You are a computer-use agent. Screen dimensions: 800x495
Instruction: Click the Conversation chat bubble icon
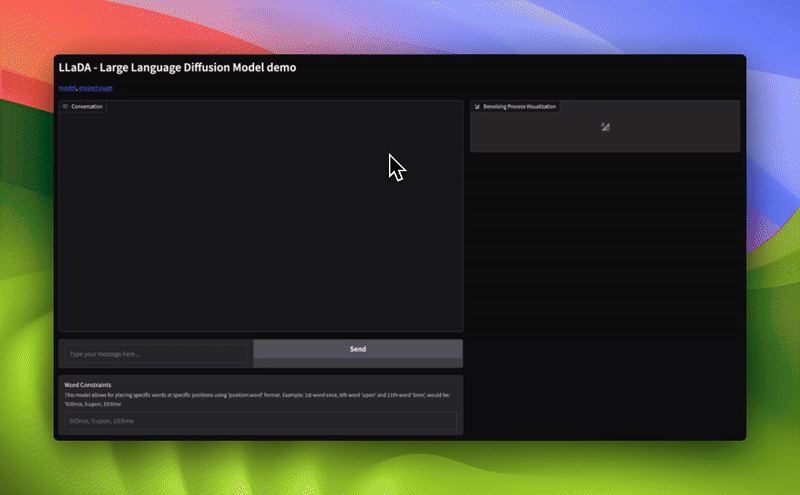pos(65,106)
